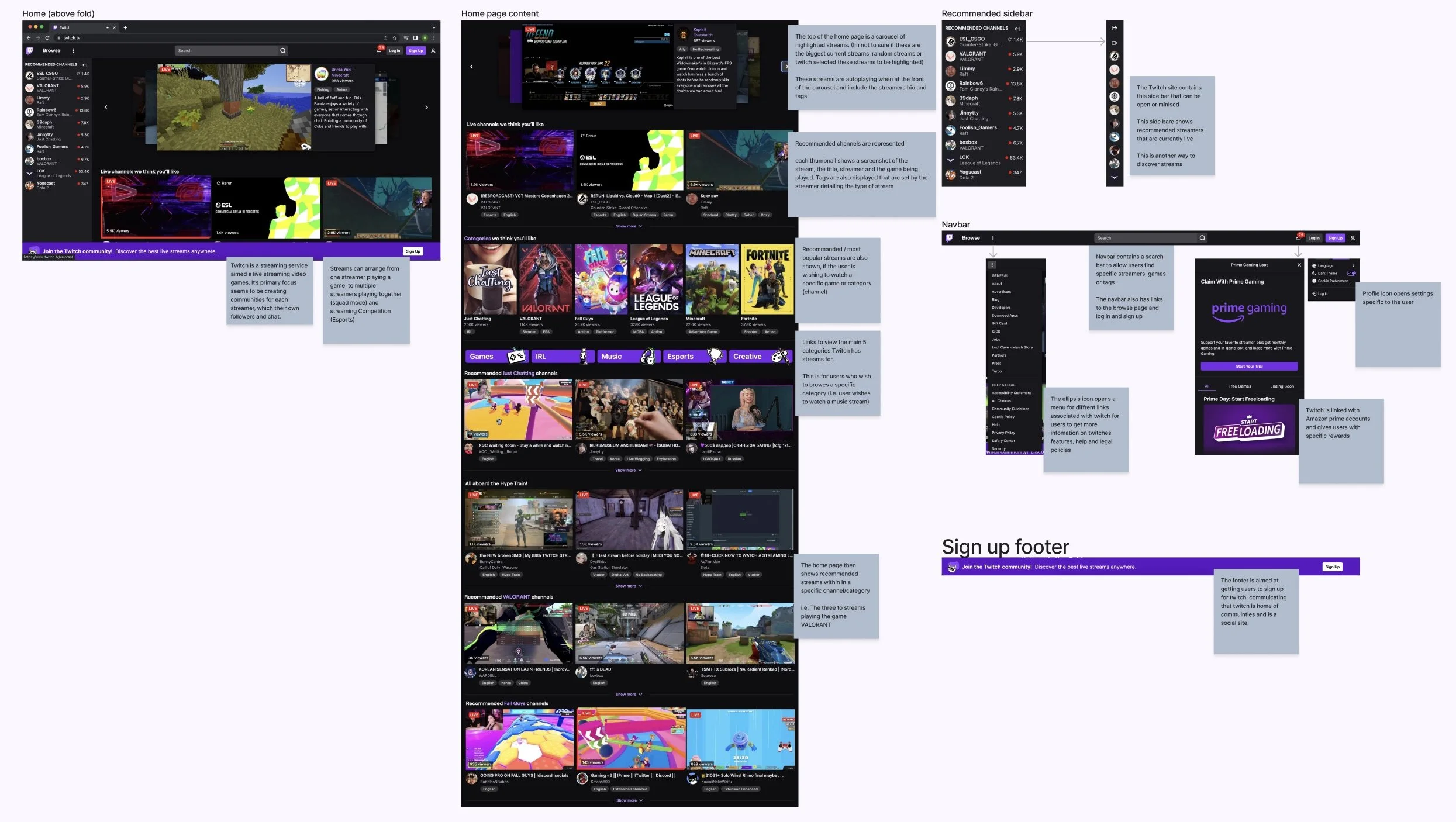Open the Fortnite category thumbnail
Viewport: 1456px width, 822px height.
pyautogui.click(x=767, y=279)
